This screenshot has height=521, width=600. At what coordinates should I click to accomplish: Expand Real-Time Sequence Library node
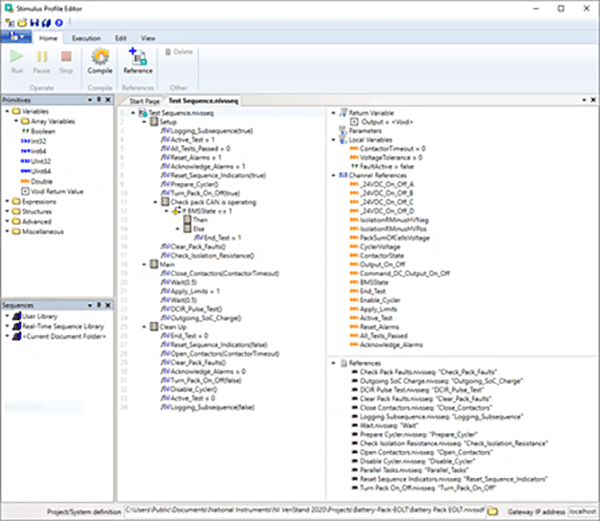point(7,326)
